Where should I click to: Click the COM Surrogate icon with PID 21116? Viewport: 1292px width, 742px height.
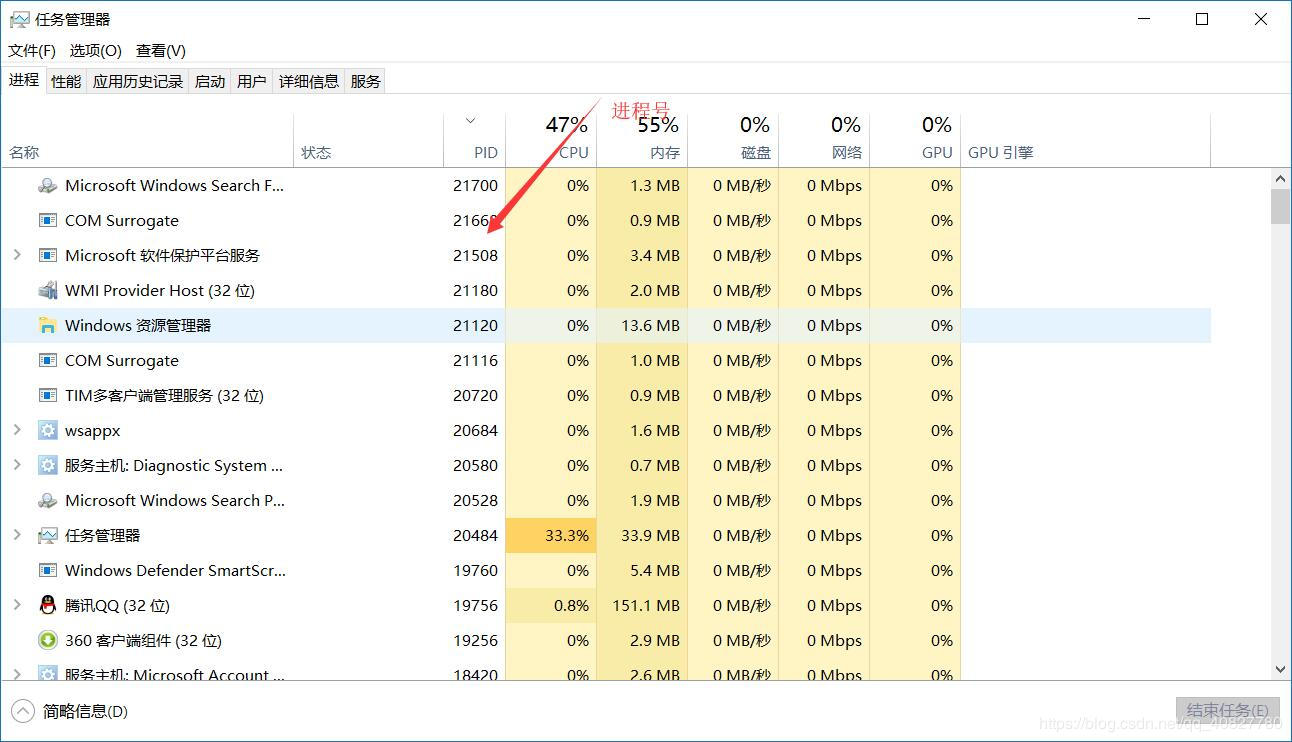tap(47, 361)
